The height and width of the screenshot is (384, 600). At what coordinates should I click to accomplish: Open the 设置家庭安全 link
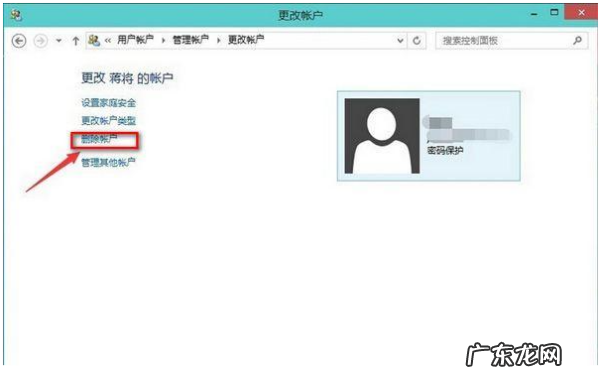click(109, 103)
